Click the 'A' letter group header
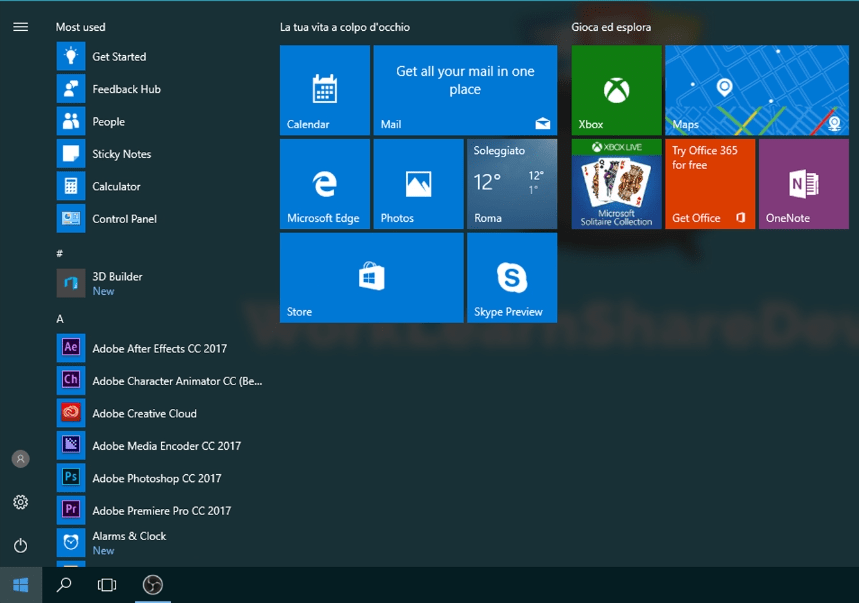This screenshot has height=603, width=859. pos(60,319)
